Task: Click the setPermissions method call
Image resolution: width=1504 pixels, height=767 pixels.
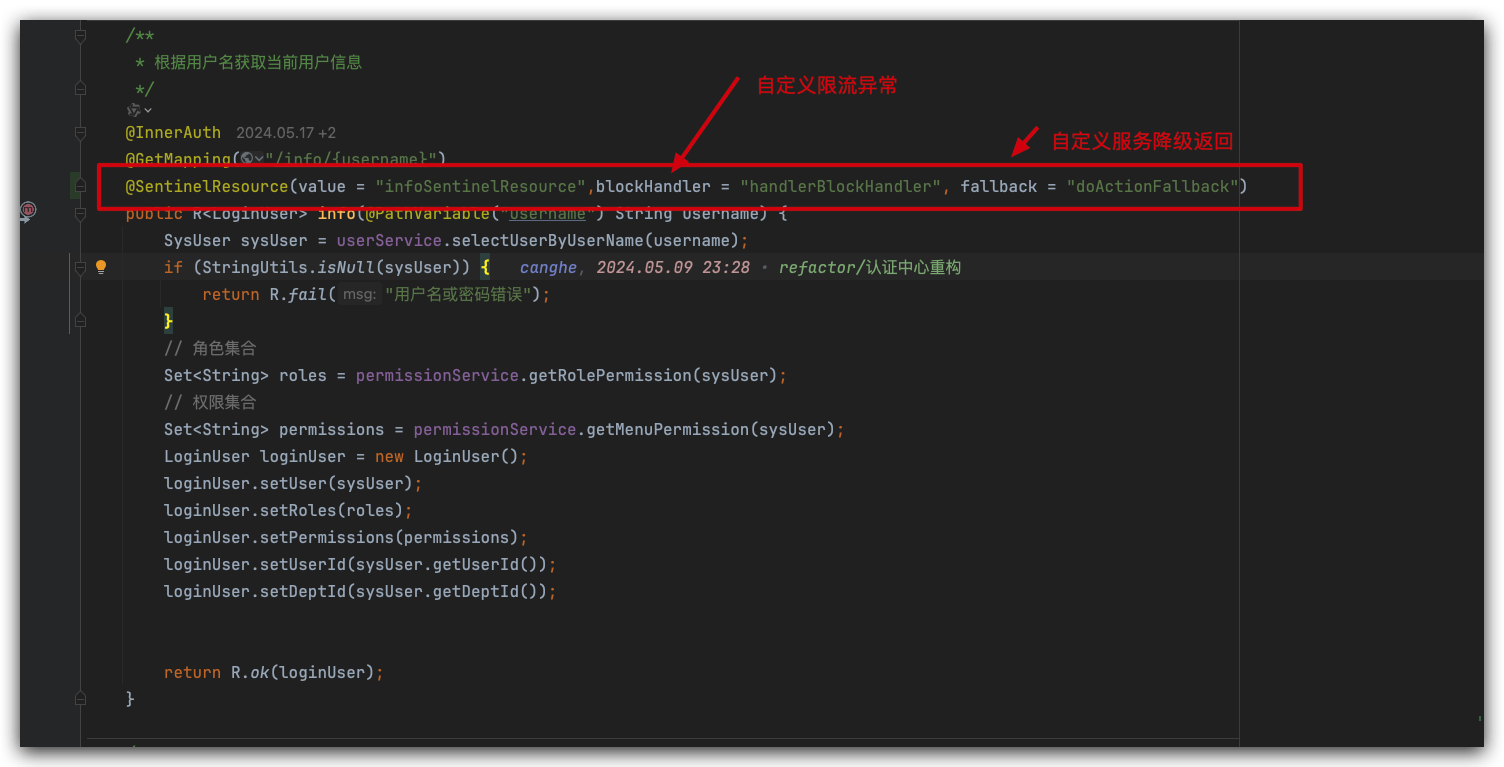Action: pyautogui.click(x=332, y=537)
